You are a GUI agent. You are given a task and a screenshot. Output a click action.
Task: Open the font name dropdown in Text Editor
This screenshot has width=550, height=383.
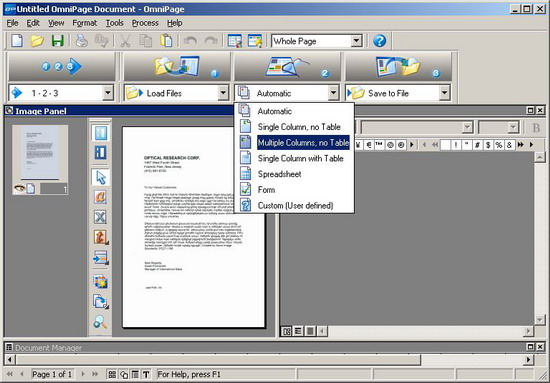468,127
